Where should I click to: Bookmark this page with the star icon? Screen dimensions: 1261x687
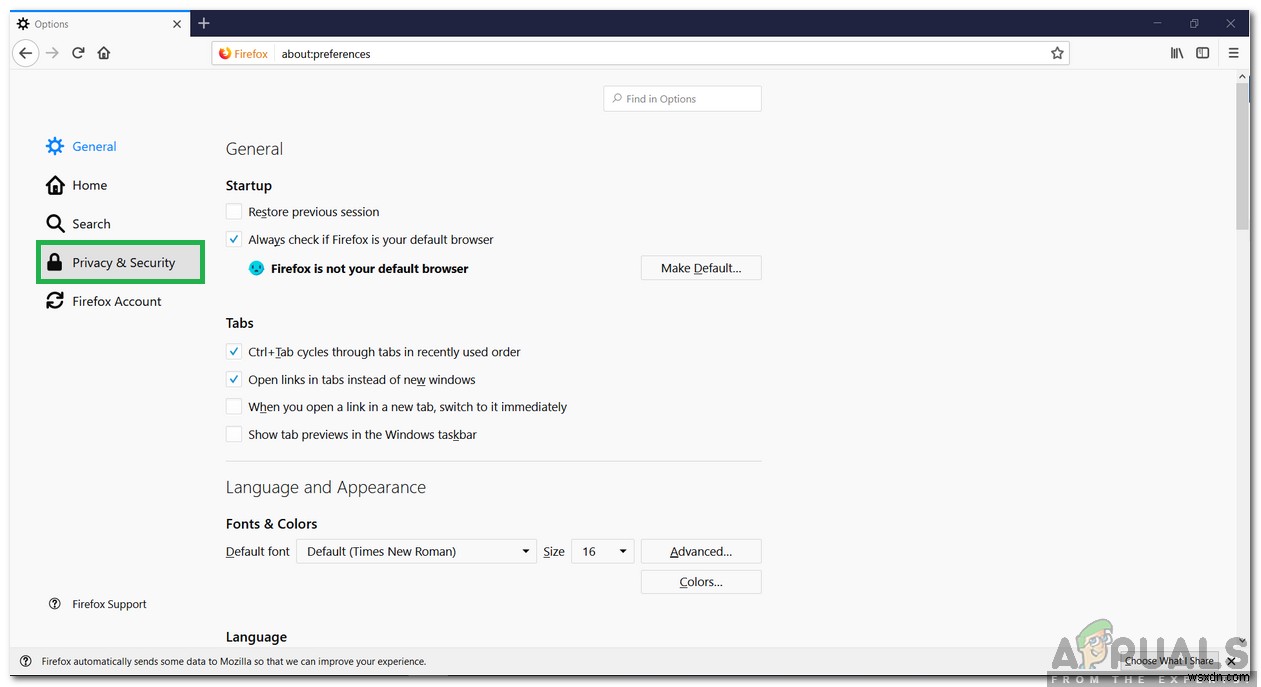pyautogui.click(x=1057, y=53)
